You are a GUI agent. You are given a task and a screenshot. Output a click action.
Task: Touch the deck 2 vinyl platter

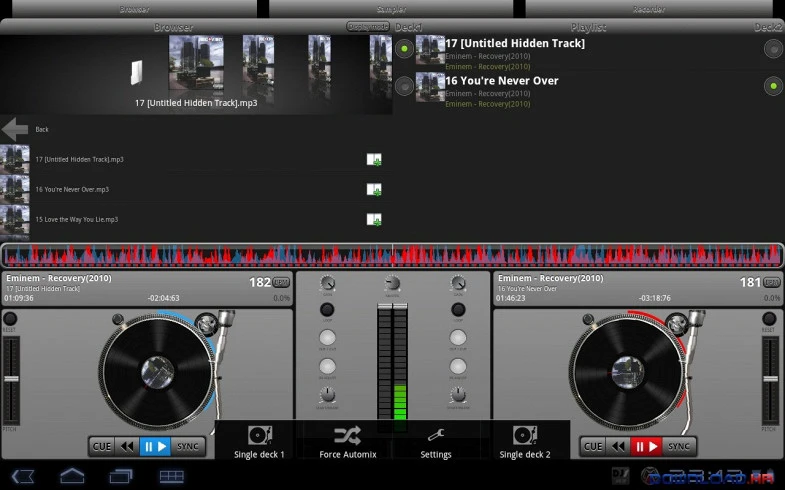(x=628, y=371)
